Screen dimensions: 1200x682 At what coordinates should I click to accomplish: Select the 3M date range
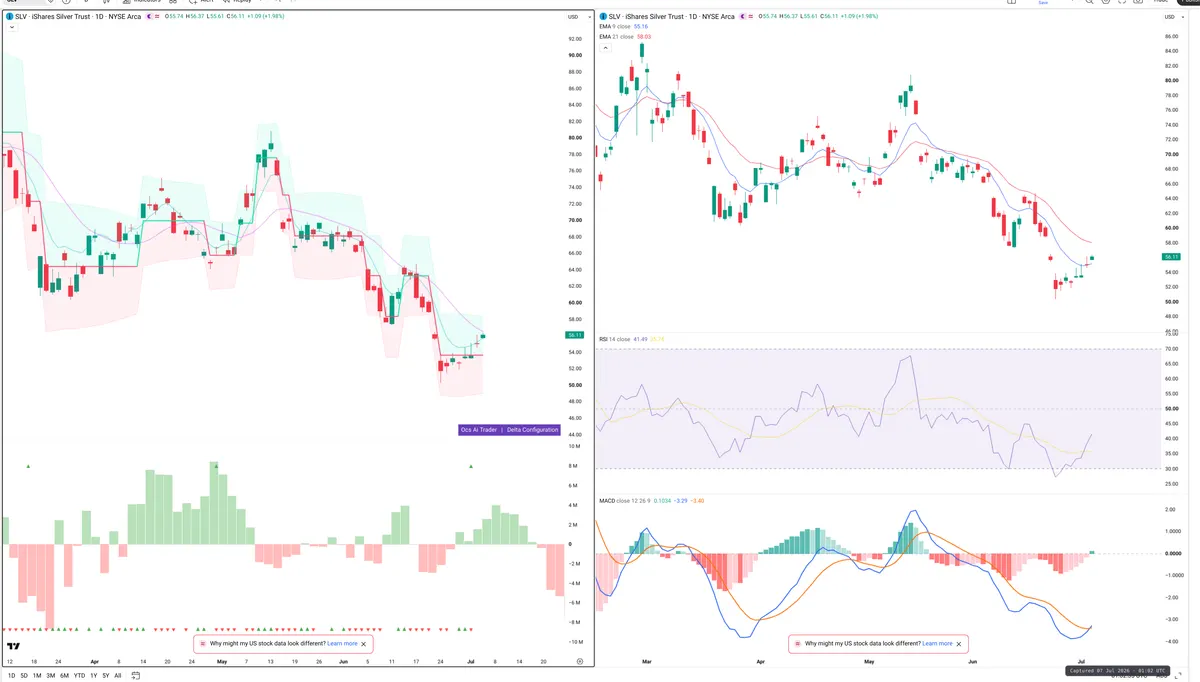(x=50, y=676)
